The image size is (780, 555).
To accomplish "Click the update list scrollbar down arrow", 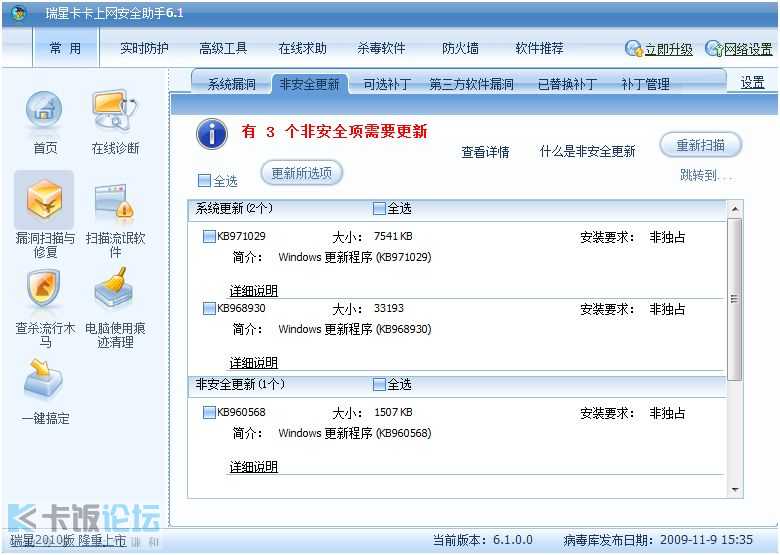I will pos(735,490).
